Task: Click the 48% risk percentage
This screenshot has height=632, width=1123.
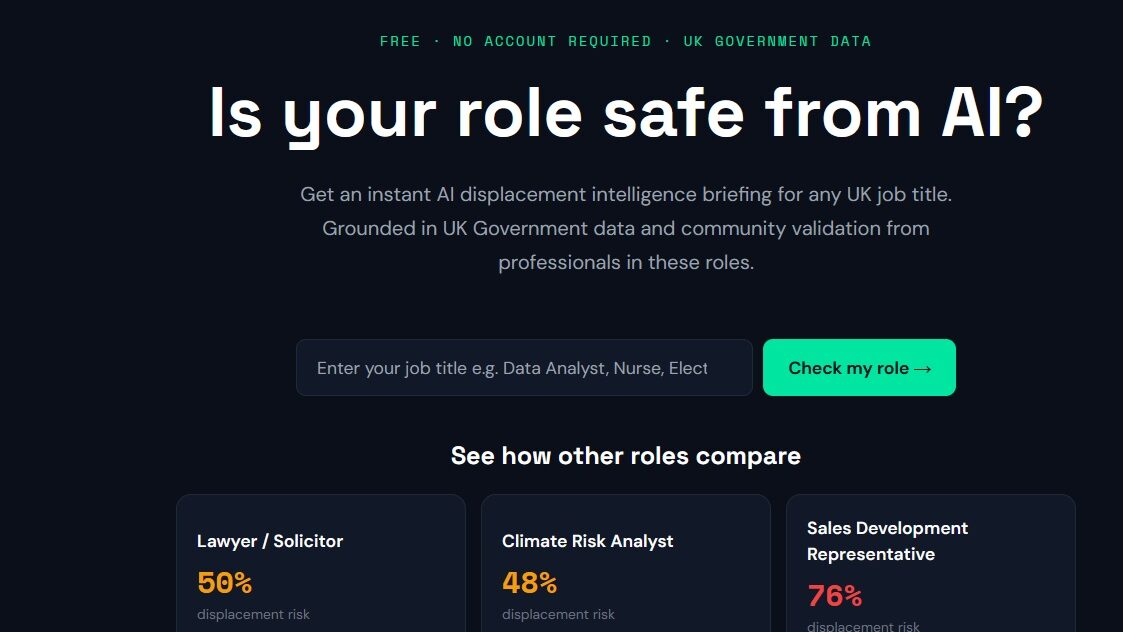Action: pos(529,582)
